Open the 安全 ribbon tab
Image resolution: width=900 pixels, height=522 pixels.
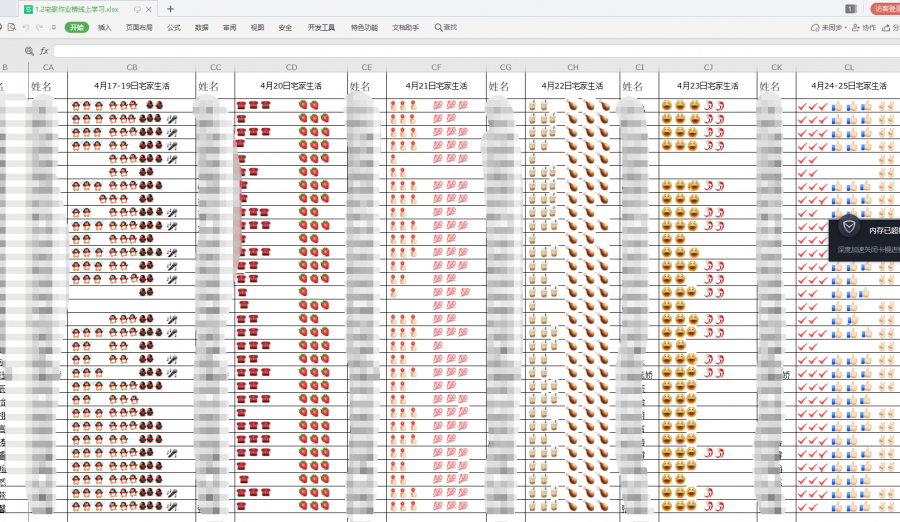coord(285,27)
